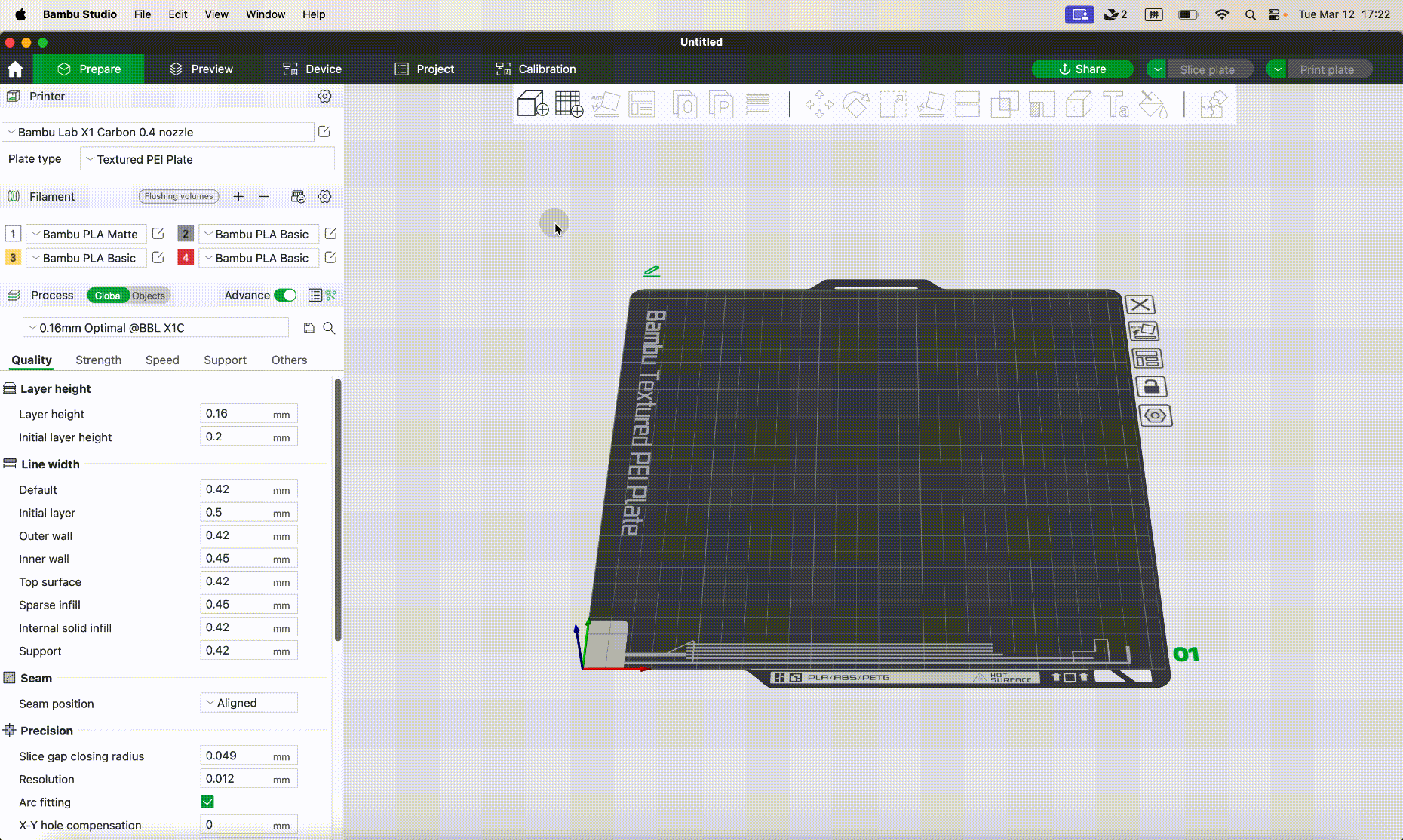Click the Add model cube icon
The width and height of the screenshot is (1403, 840).
[x=533, y=104]
